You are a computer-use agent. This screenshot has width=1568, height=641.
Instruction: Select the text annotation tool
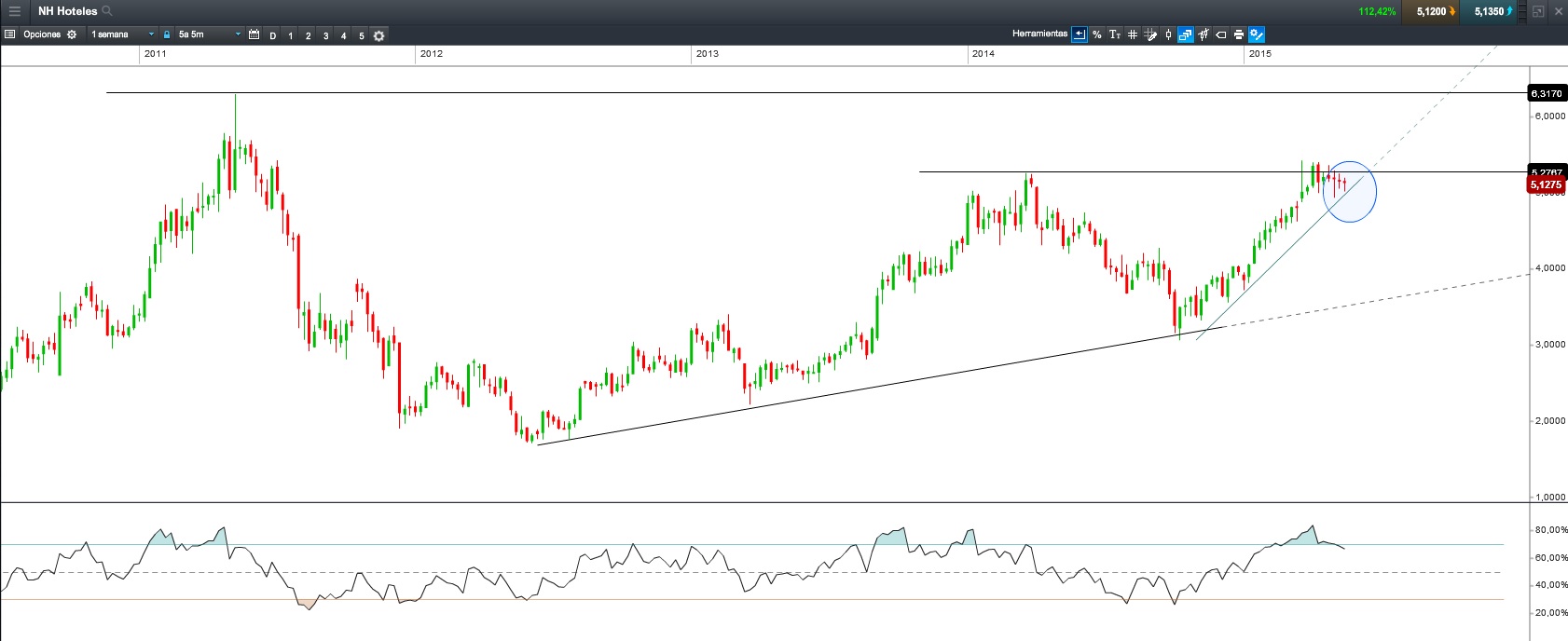(1115, 34)
